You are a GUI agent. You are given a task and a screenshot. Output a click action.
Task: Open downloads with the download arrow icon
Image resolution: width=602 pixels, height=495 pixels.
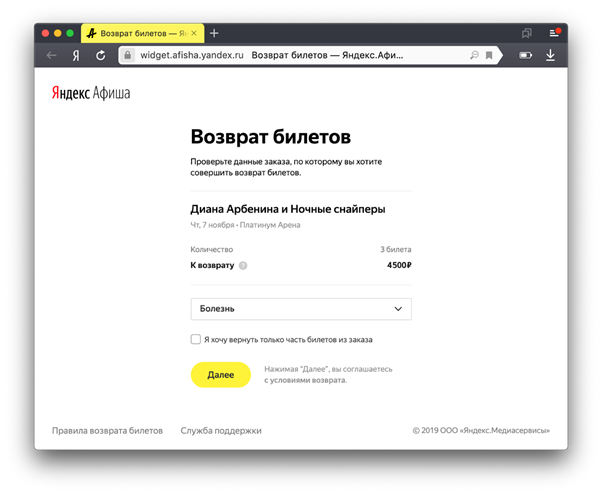click(550, 55)
